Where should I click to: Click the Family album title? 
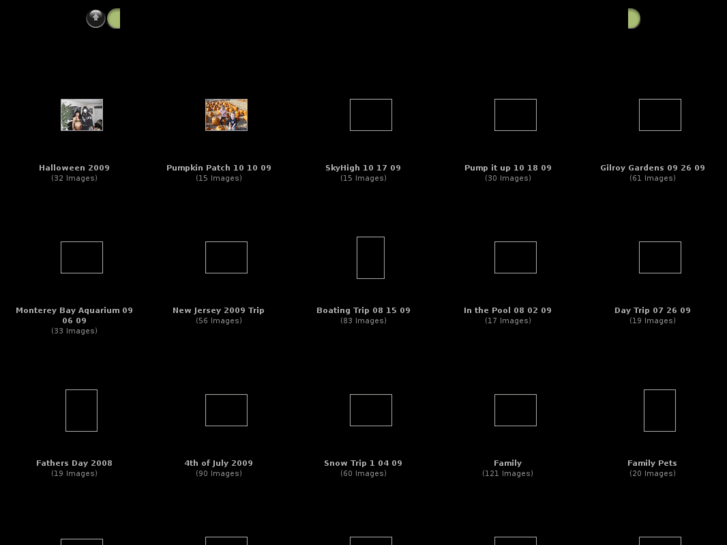point(508,462)
